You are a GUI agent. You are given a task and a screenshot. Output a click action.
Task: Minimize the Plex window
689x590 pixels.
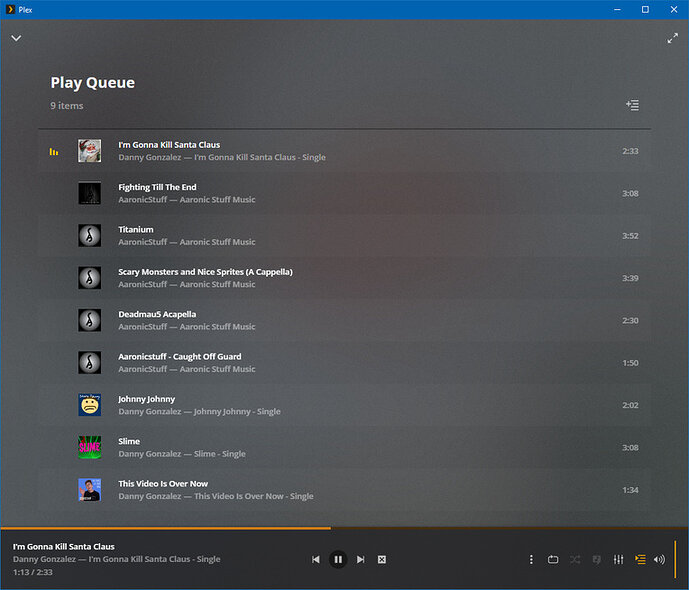[x=617, y=9]
